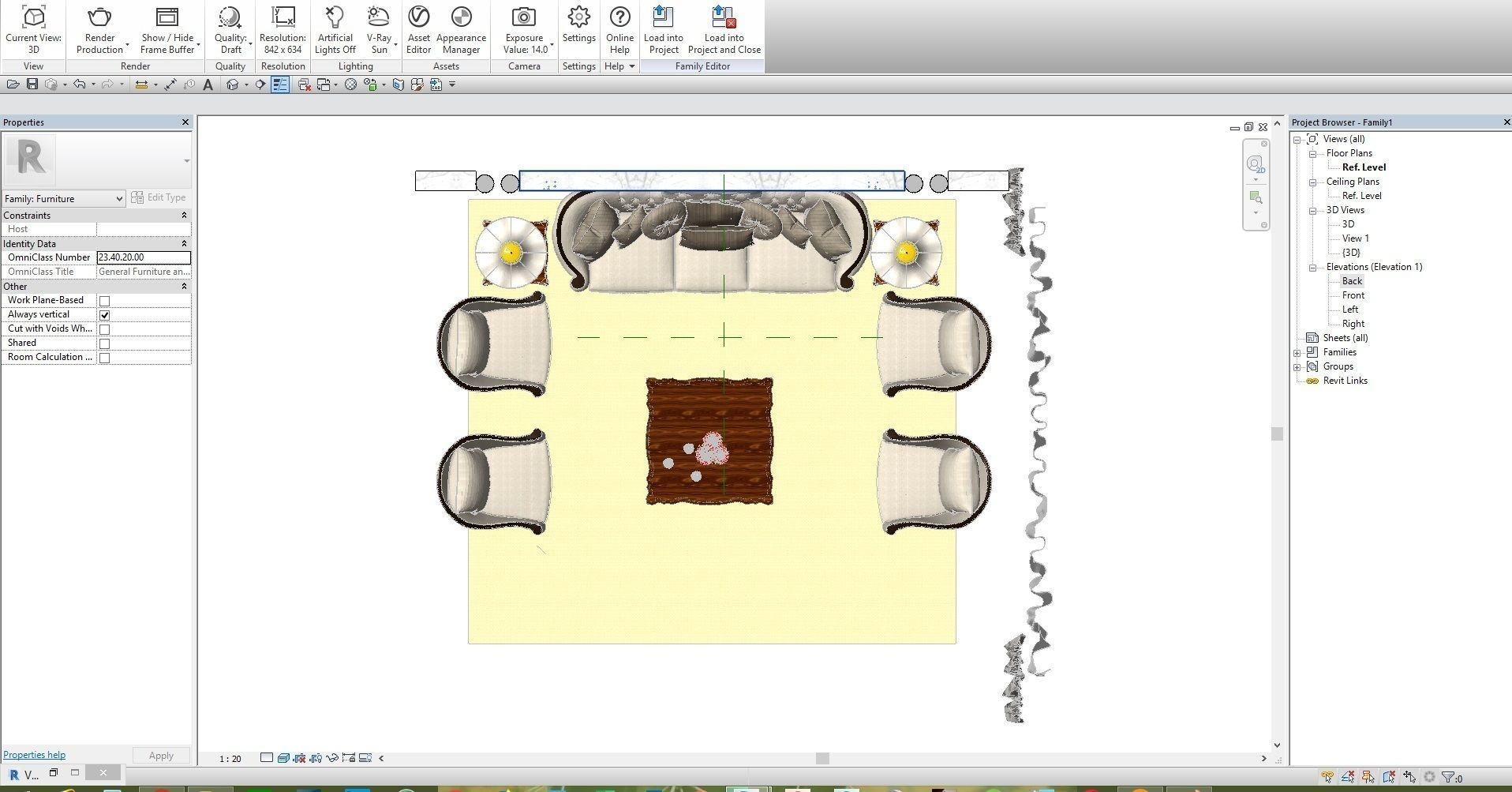The image size is (1512, 792).
Task: Select the Back elevation
Action: click(x=1352, y=281)
